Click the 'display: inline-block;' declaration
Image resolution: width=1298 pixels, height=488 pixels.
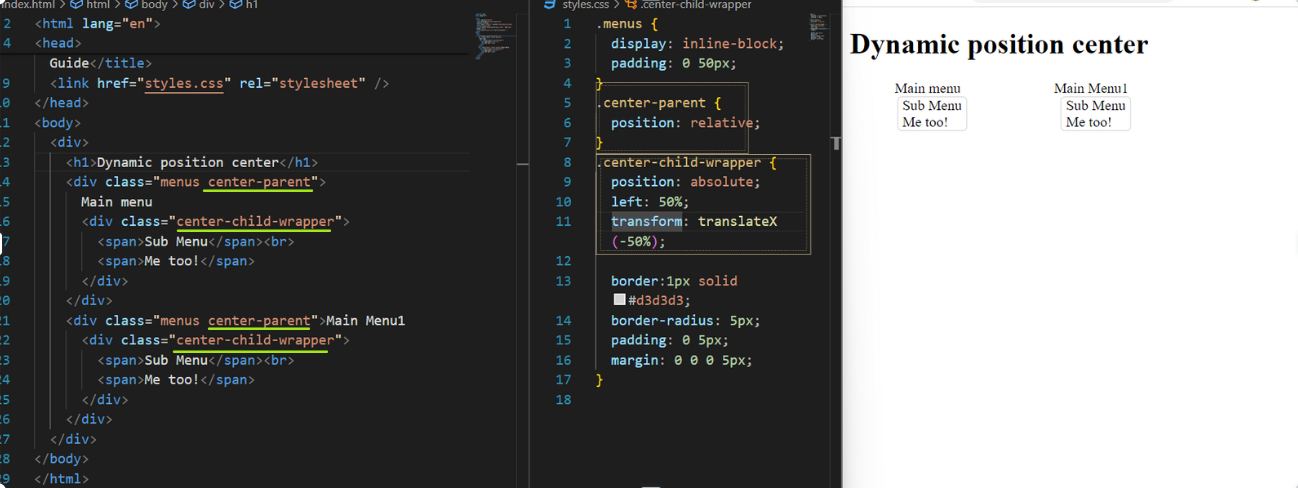click(698, 43)
